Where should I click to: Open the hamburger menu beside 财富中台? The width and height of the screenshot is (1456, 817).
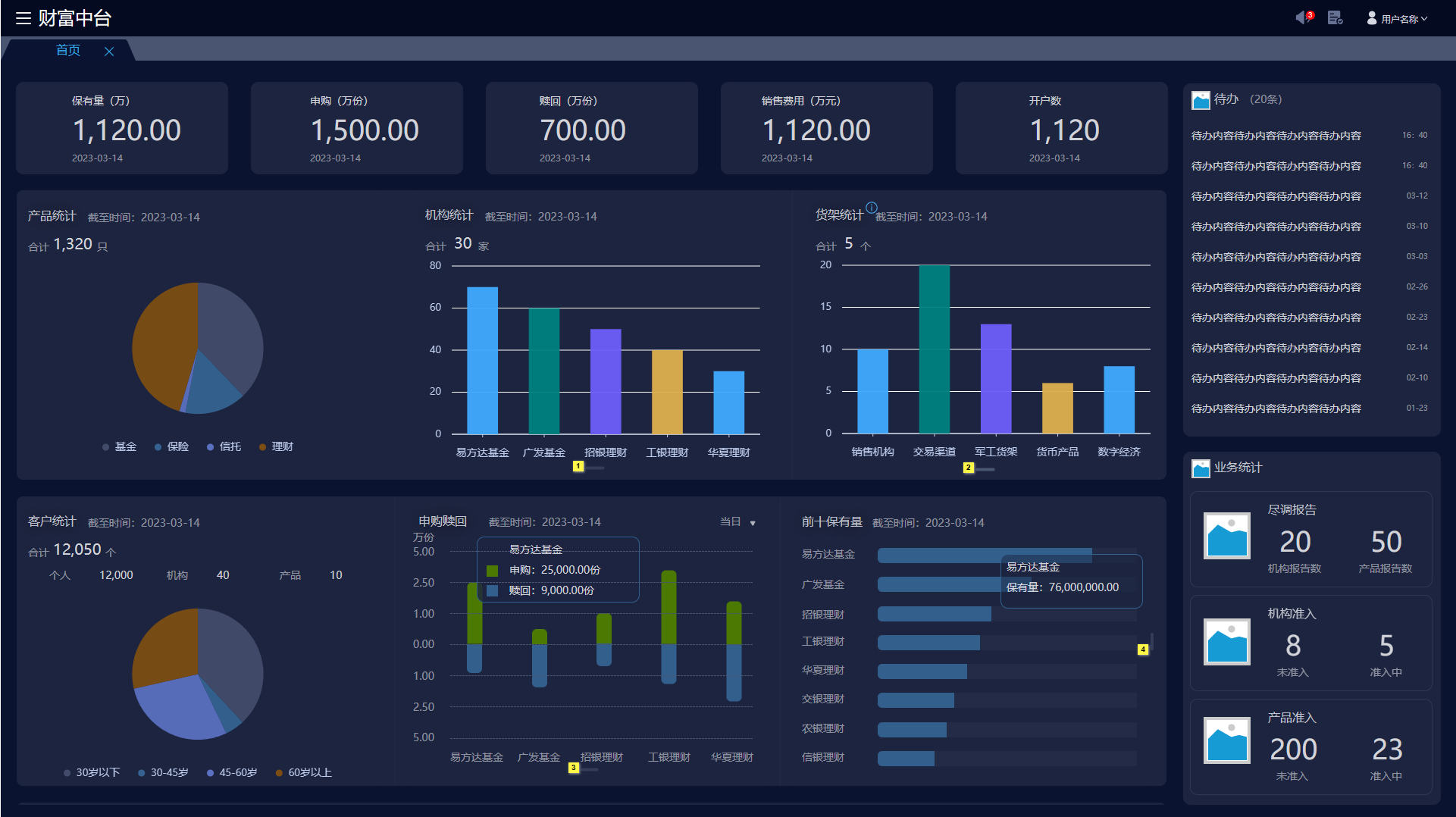(x=23, y=18)
